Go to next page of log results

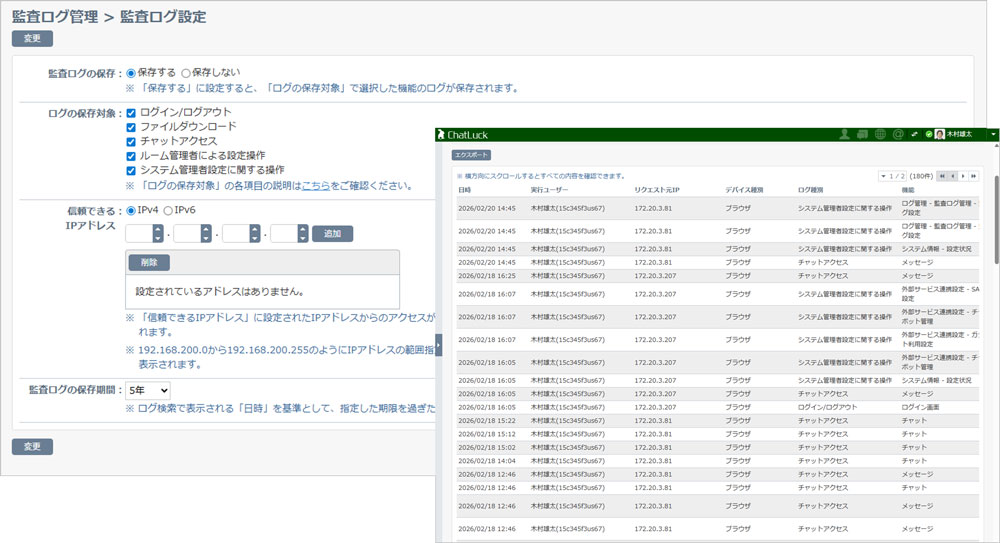point(963,176)
